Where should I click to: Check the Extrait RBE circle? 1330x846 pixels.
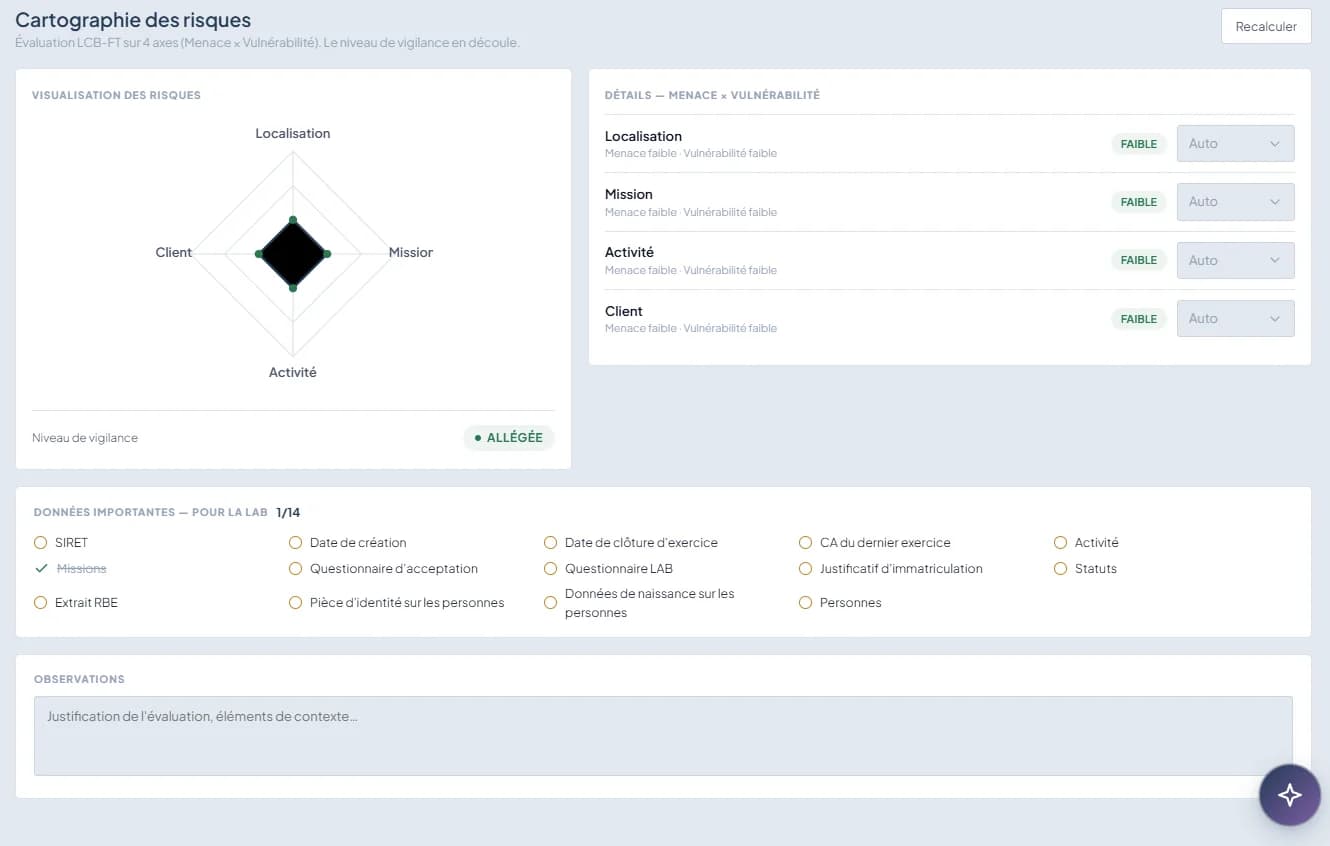[x=41, y=603]
